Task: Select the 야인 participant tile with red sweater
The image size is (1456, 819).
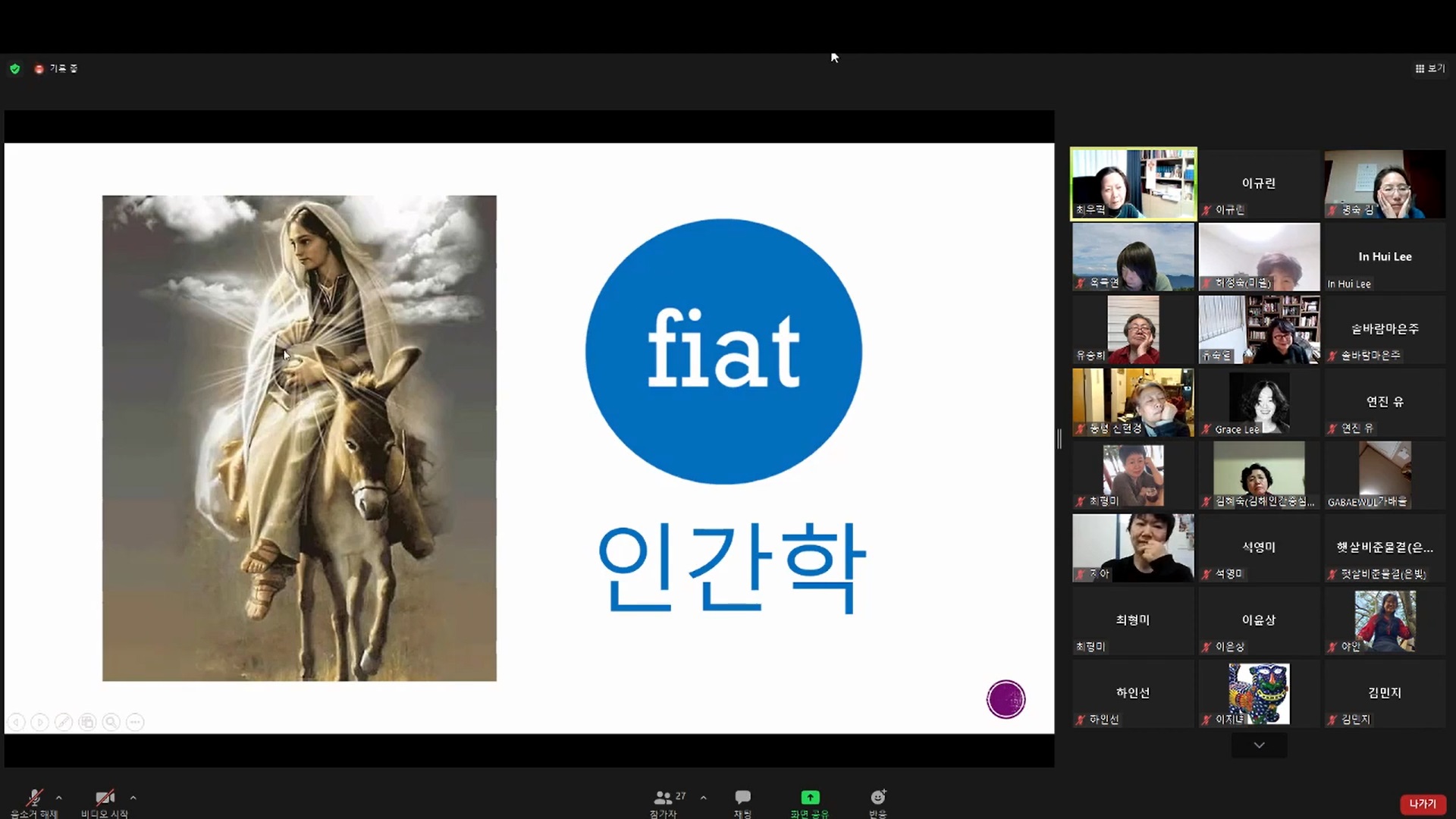Action: [1385, 621]
